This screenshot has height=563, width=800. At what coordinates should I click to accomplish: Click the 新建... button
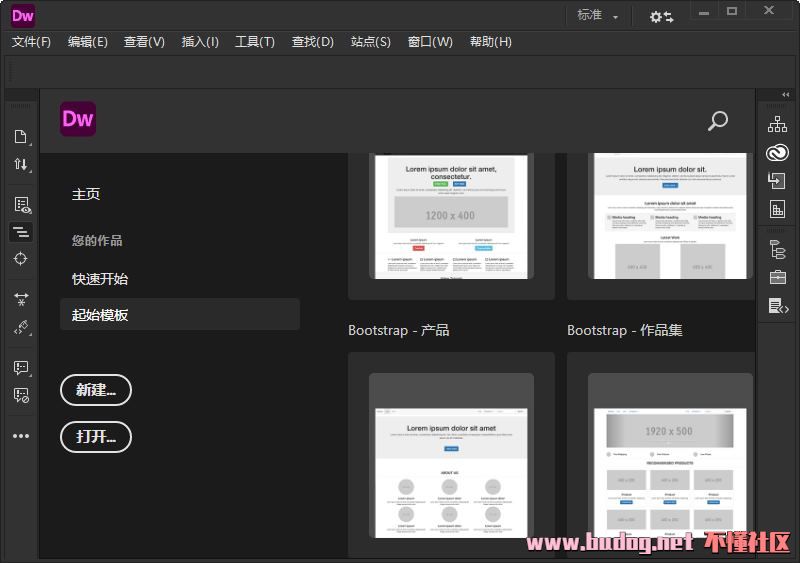(96, 390)
